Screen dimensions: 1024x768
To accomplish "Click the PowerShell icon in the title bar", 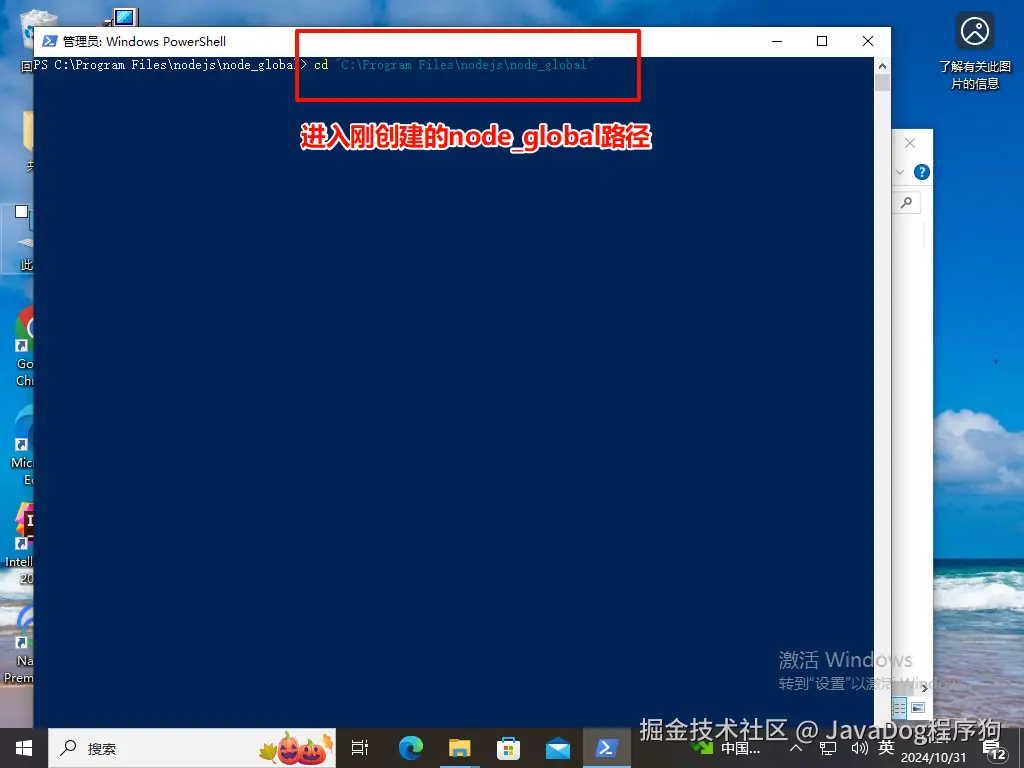I will tap(50, 41).
